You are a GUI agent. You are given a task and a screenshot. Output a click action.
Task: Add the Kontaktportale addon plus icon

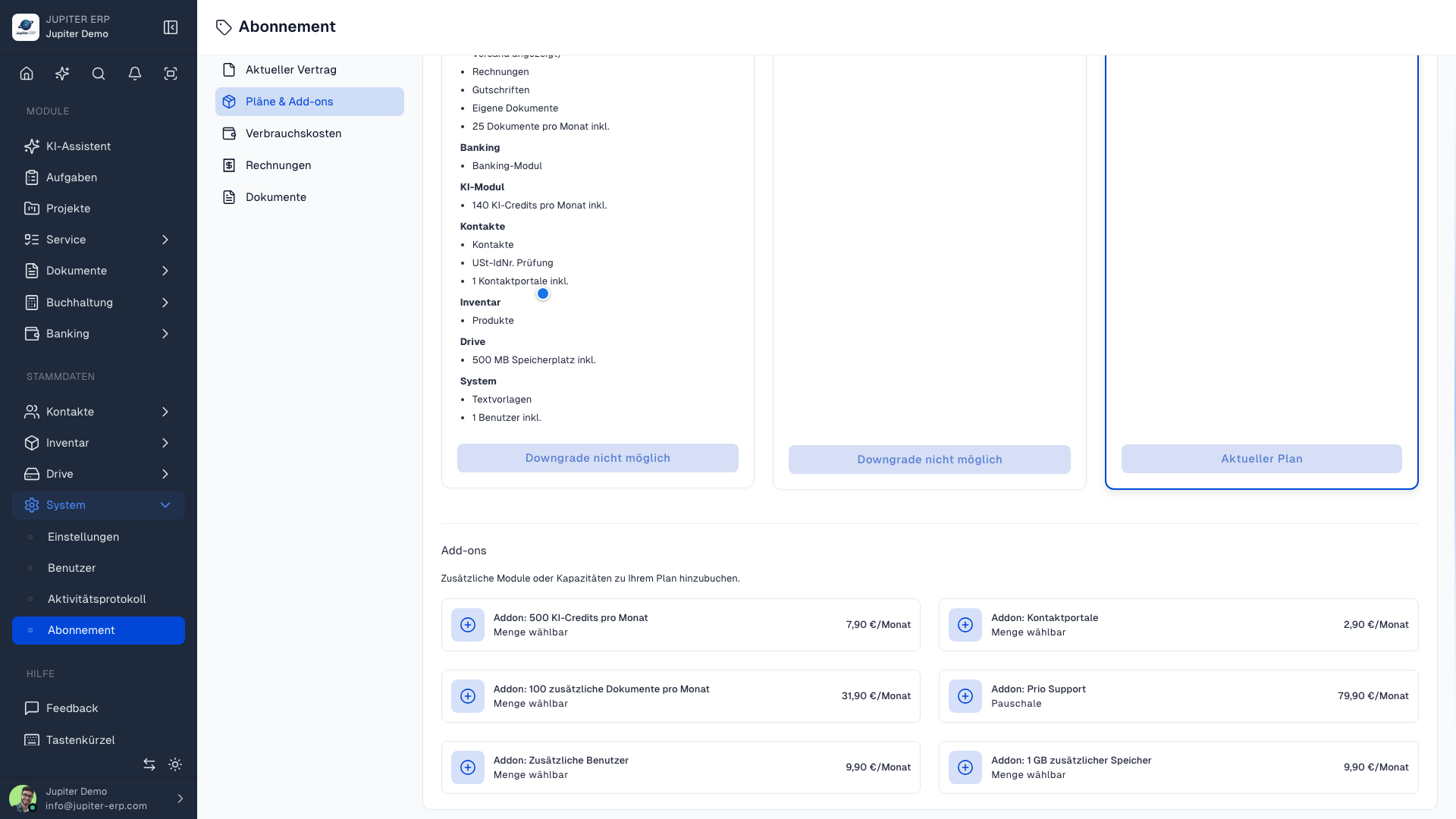(965, 625)
